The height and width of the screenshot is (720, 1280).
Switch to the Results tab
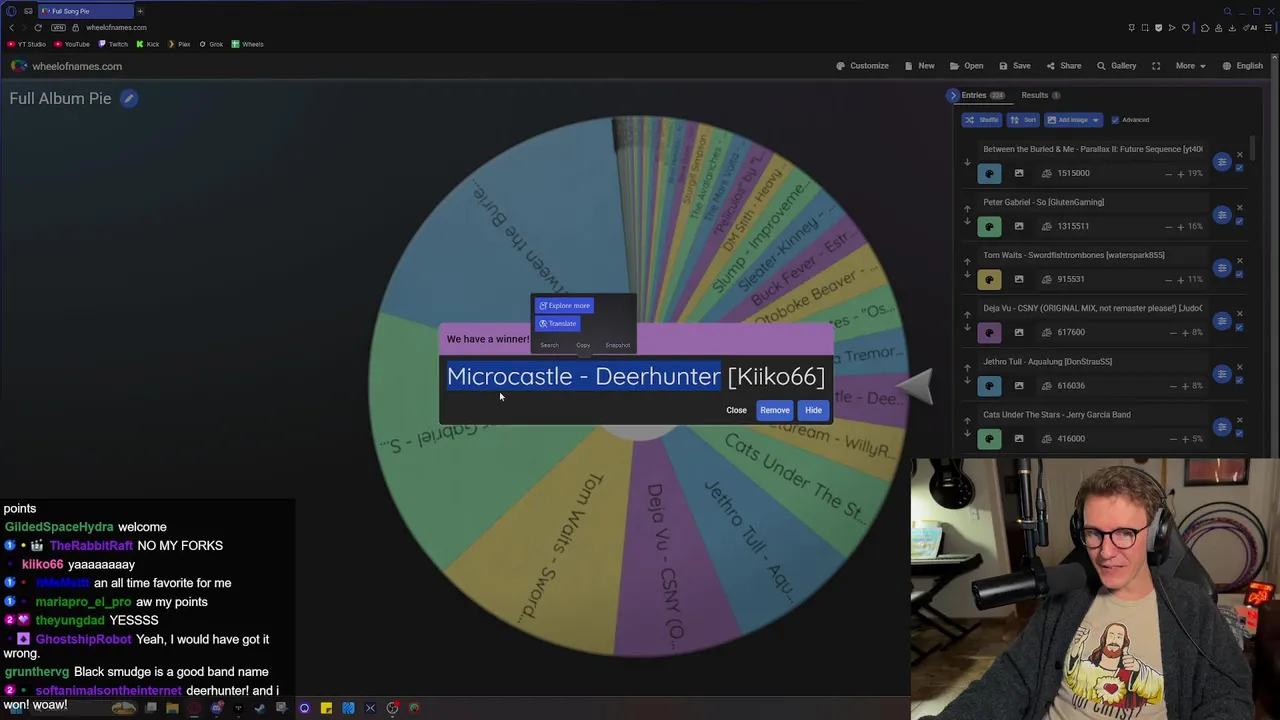coord(1040,95)
